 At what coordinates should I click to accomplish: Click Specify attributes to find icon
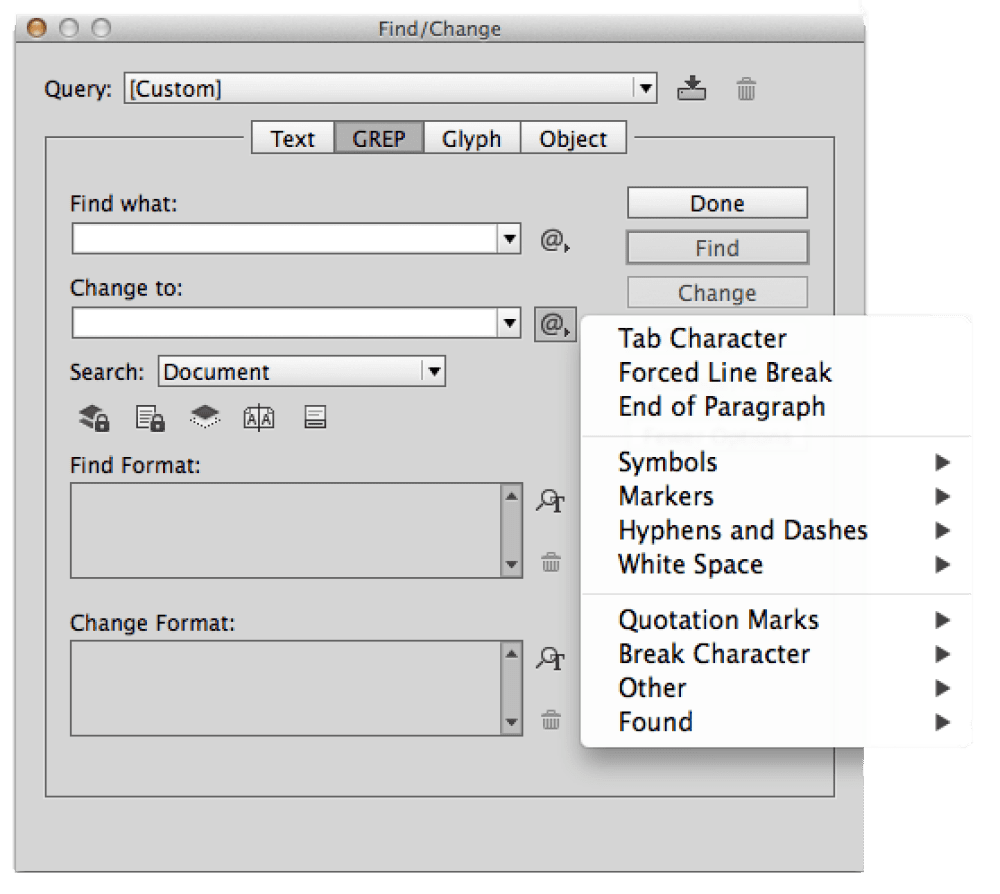tap(550, 501)
